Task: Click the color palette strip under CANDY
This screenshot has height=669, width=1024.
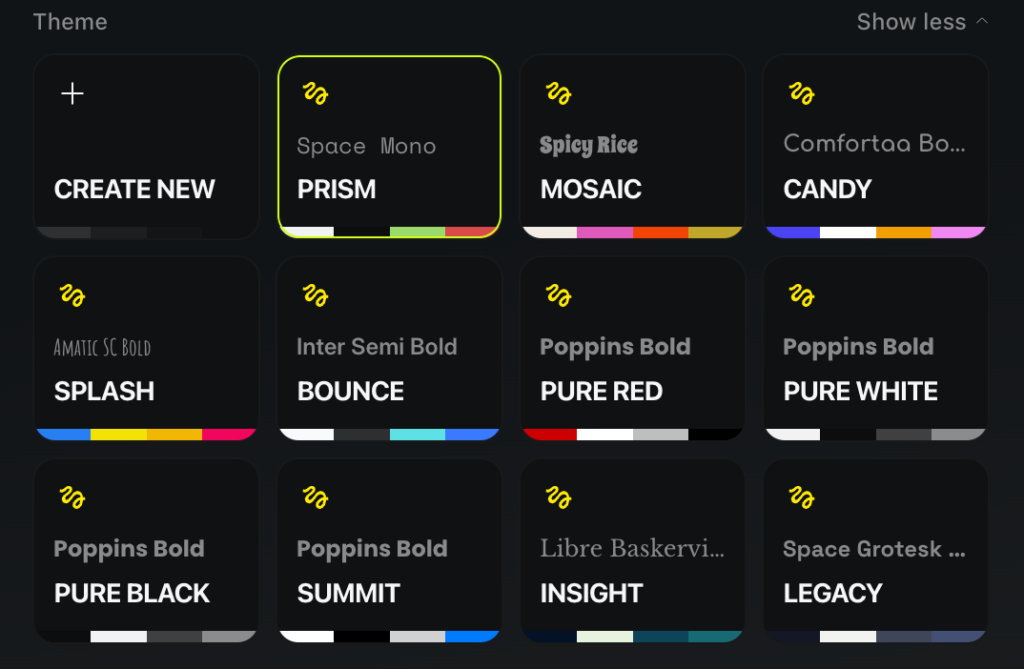Action: tap(875, 233)
